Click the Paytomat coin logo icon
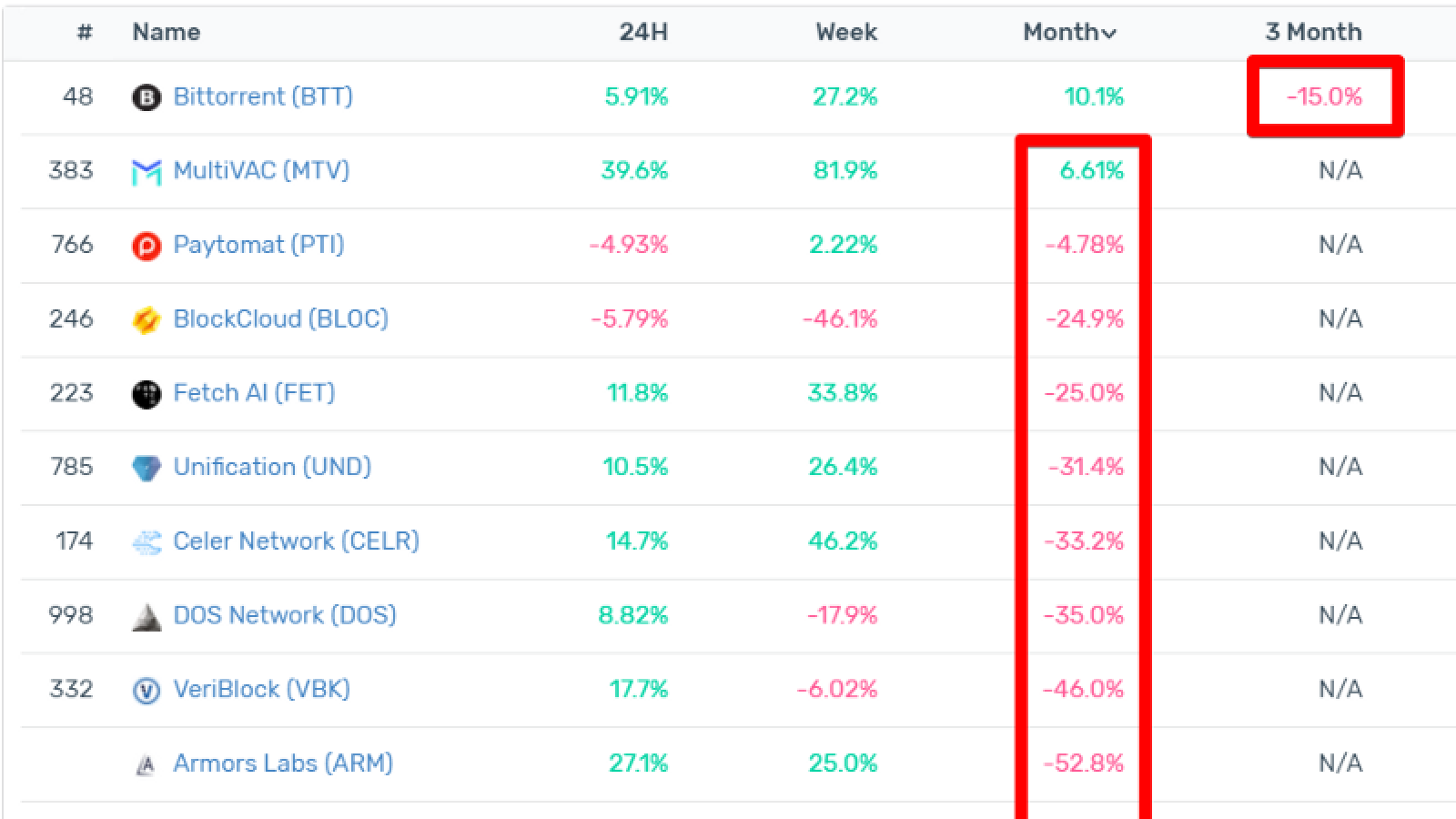 (x=147, y=246)
